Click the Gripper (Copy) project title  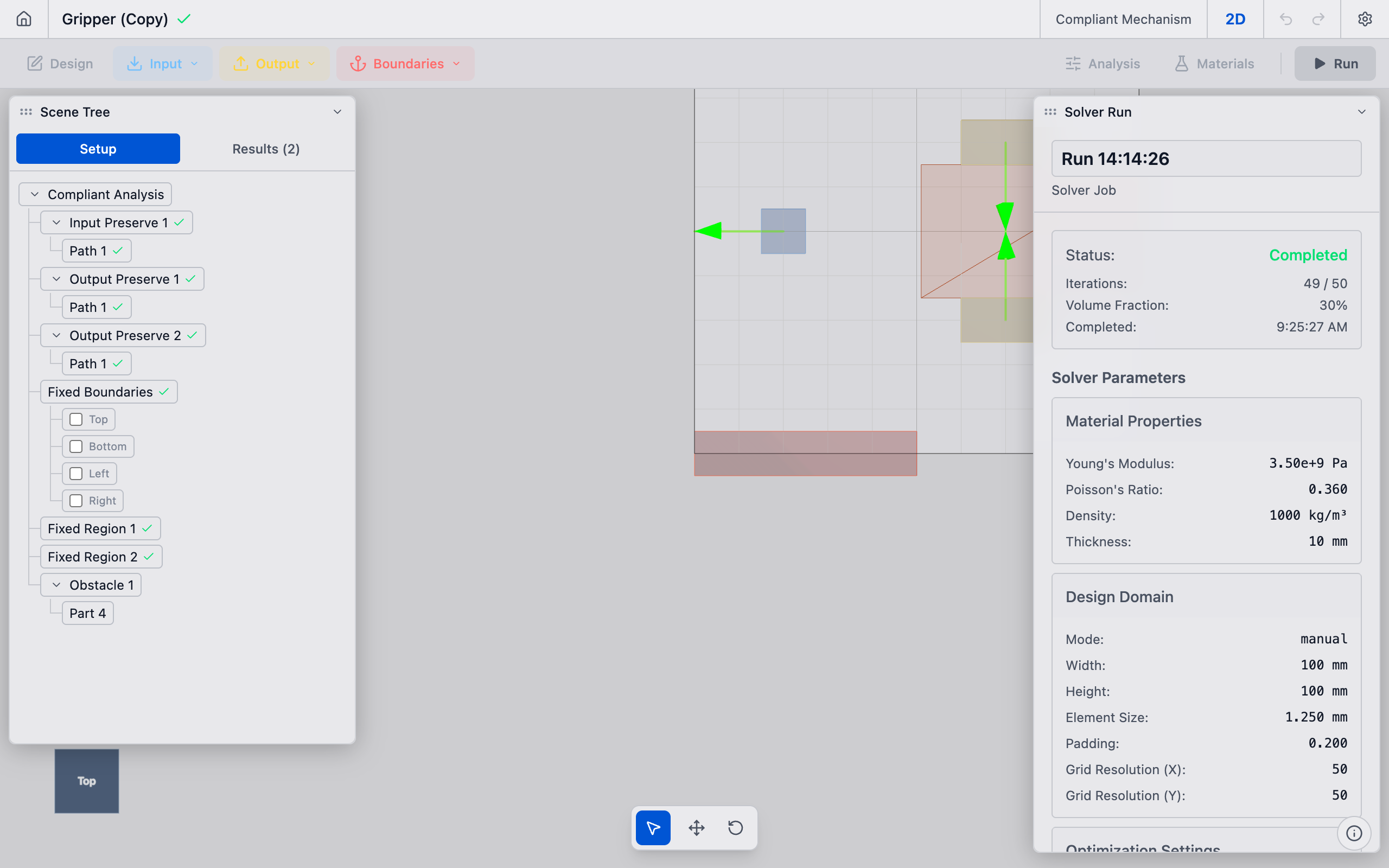pos(115,19)
